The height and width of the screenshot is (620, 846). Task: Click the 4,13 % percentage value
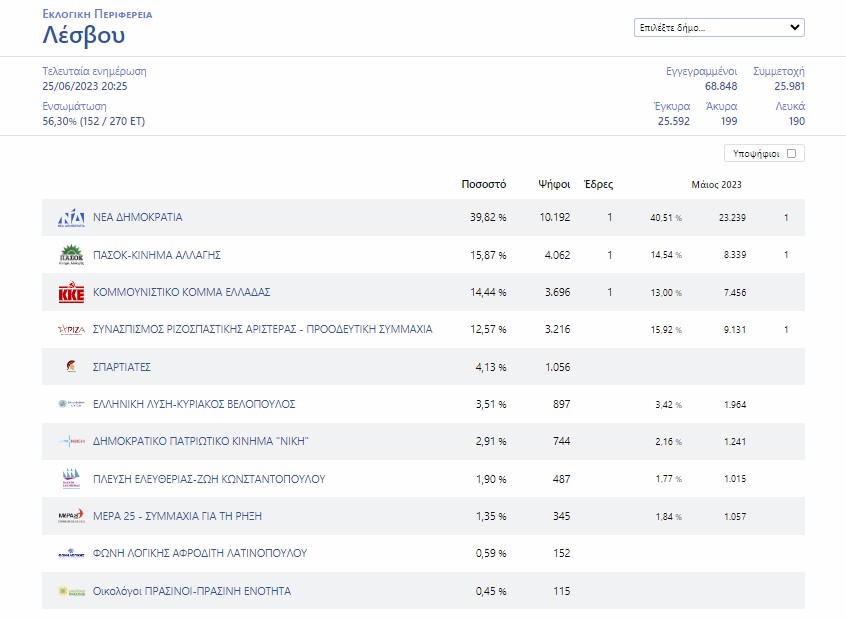(x=491, y=367)
